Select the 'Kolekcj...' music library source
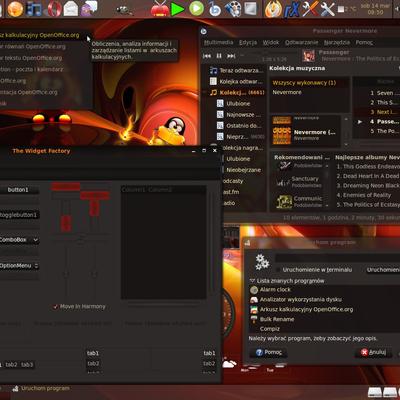400x400 pixels. pos(237,92)
